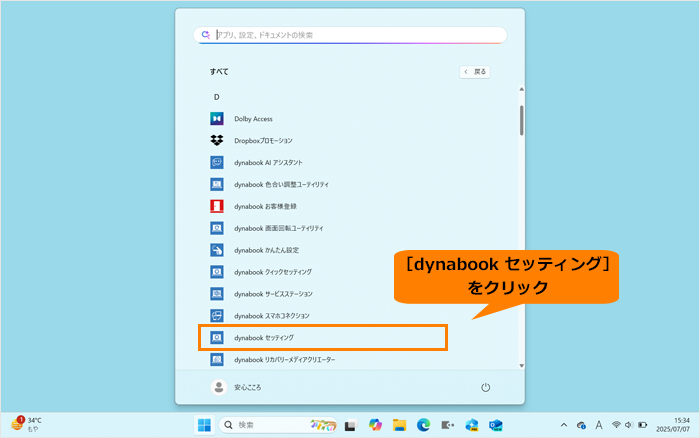700x438 pixels.
Task: Click the 安心こころ user avatar
Action: [x=219, y=388]
